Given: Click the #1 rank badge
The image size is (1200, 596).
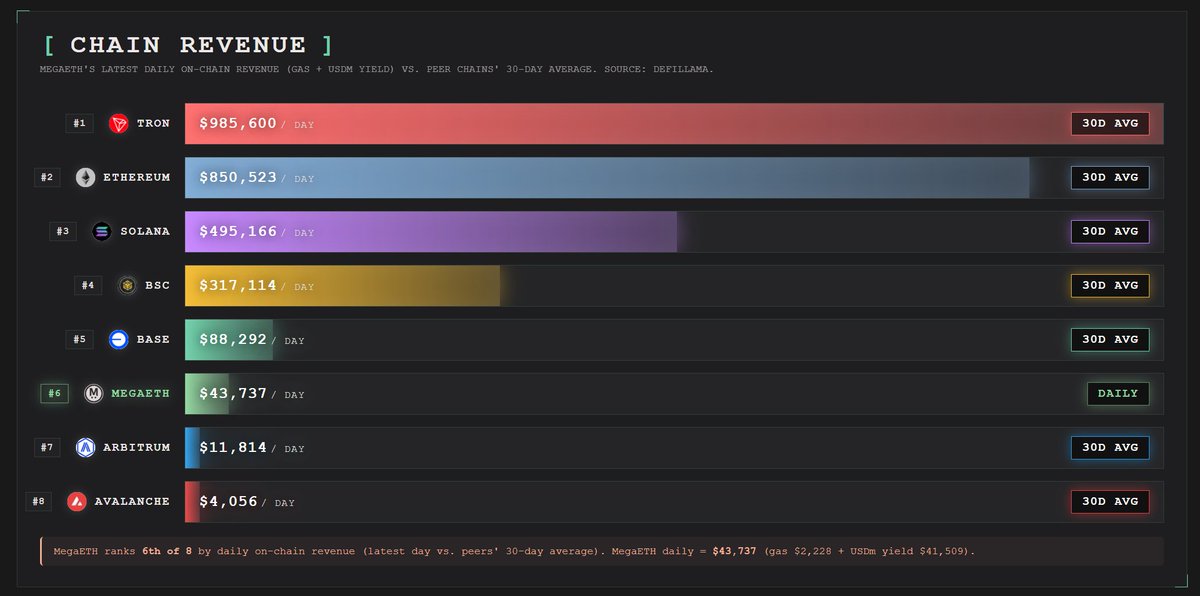Looking at the screenshot, I should pyautogui.click(x=80, y=124).
